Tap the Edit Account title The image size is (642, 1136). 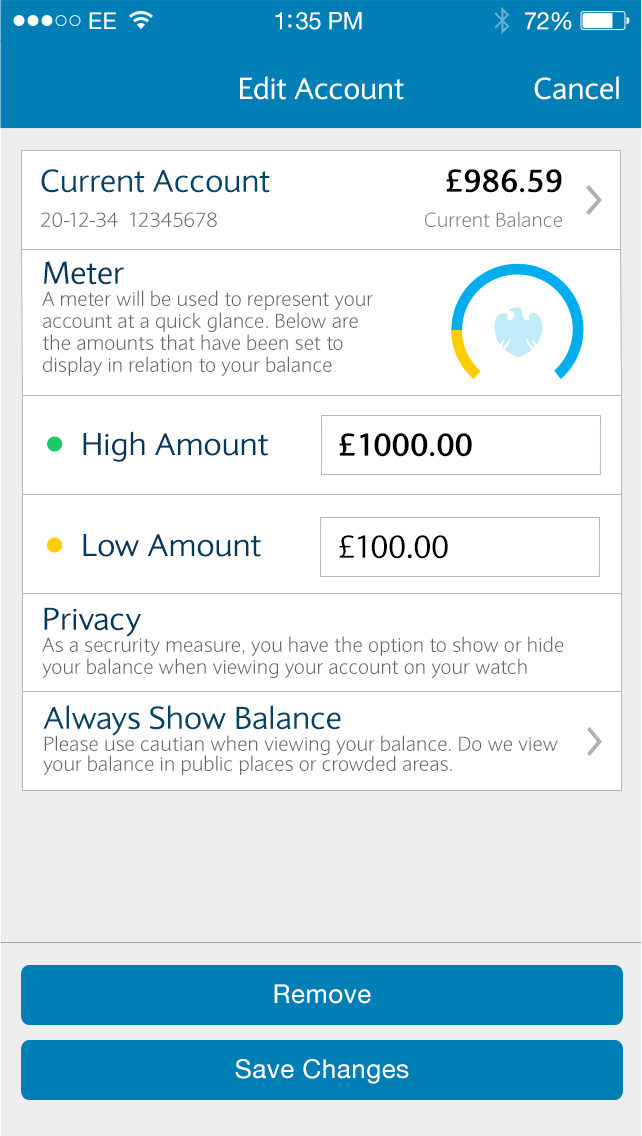point(321,89)
